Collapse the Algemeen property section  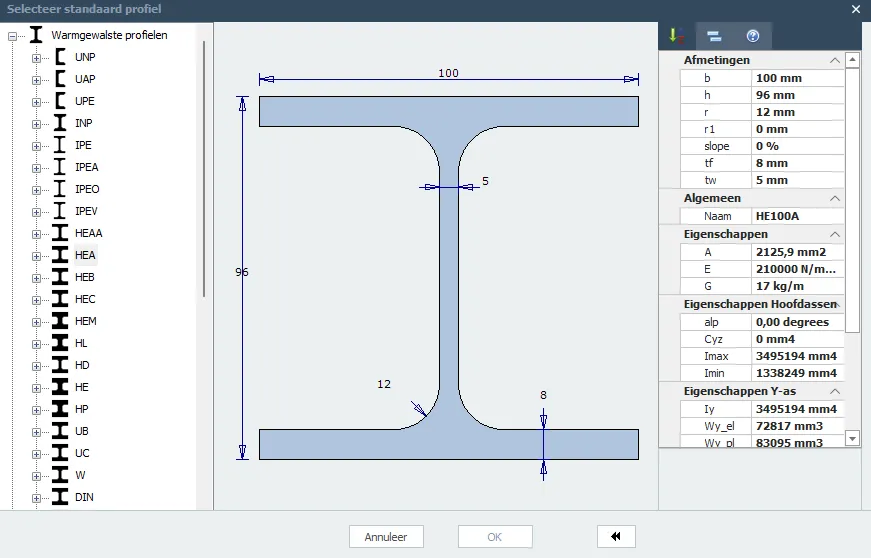[834, 198]
